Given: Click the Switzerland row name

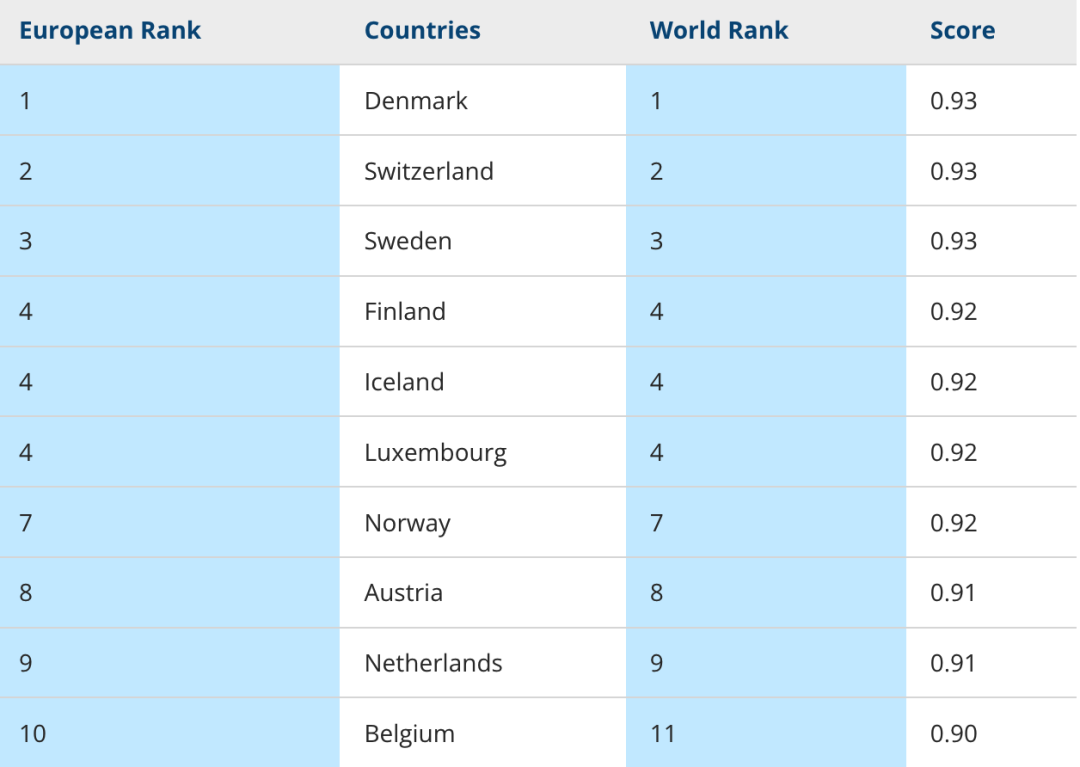Looking at the screenshot, I should pyautogui.click(x=428, y=171).
